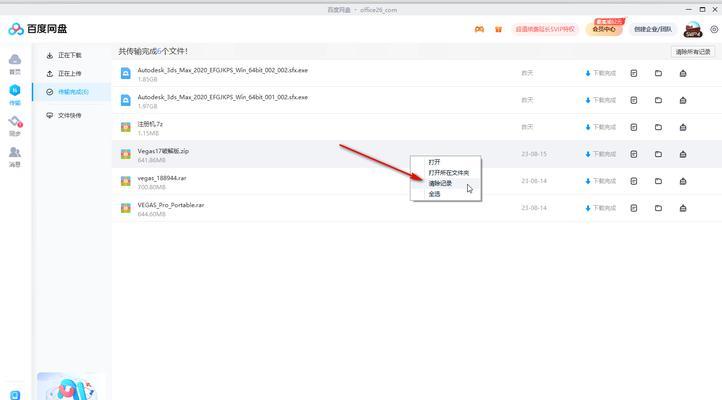Open file icon for Autodesk 002_002 row
Screen dimensions: 722x400
click(x=634, y=73)
